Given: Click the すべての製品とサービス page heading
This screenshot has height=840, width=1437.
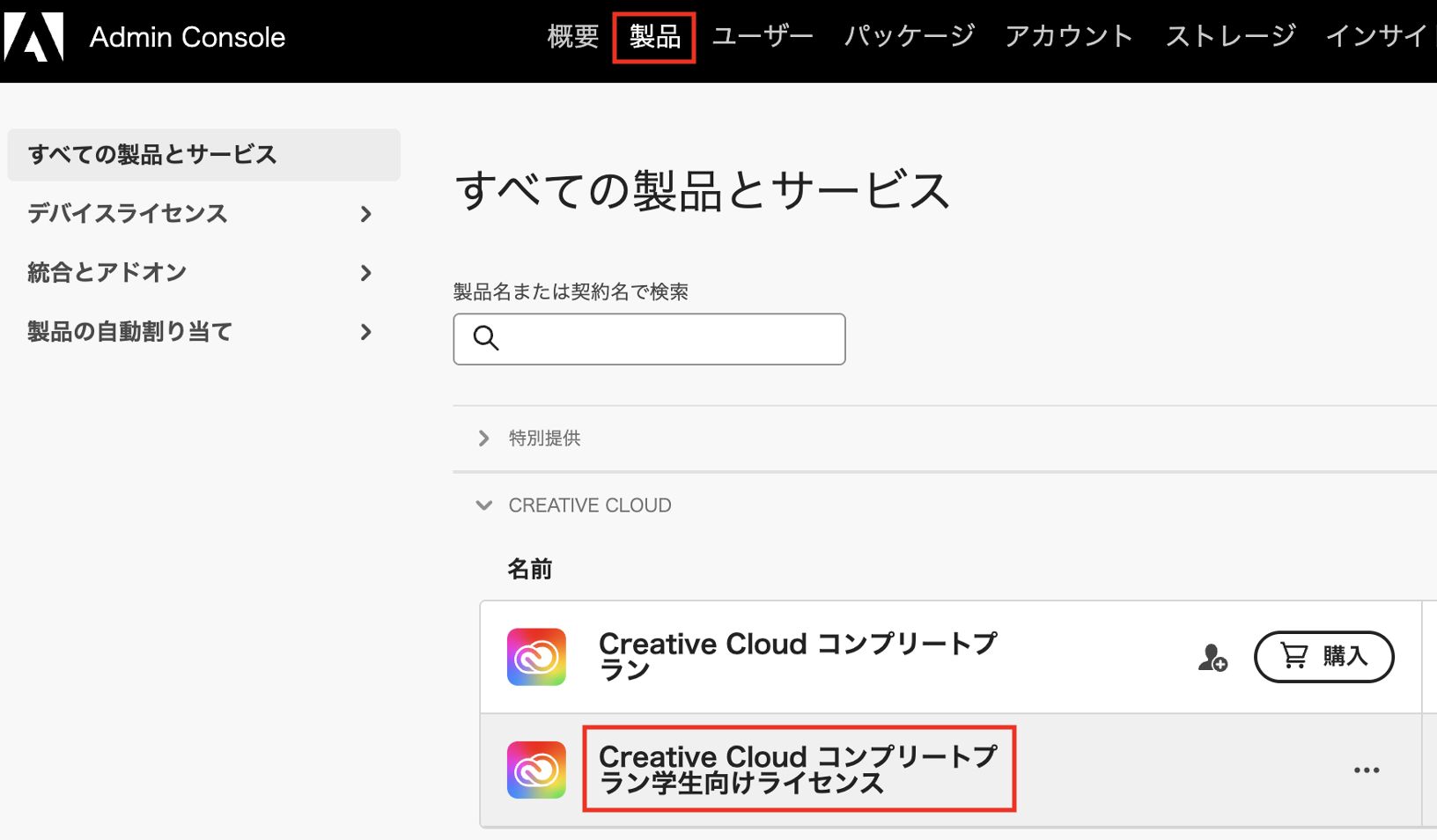Looking at the screenshot, I should (x=703, y=190).
